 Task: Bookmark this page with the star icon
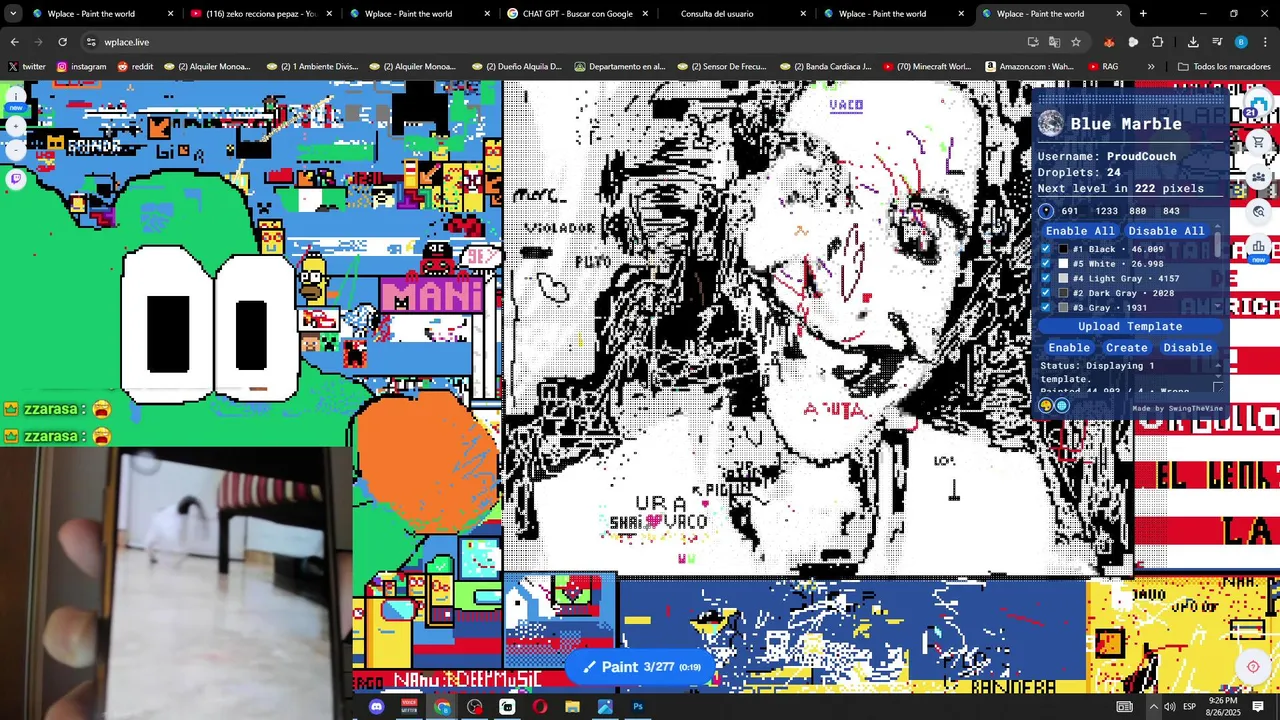(x=1076, y=42)
